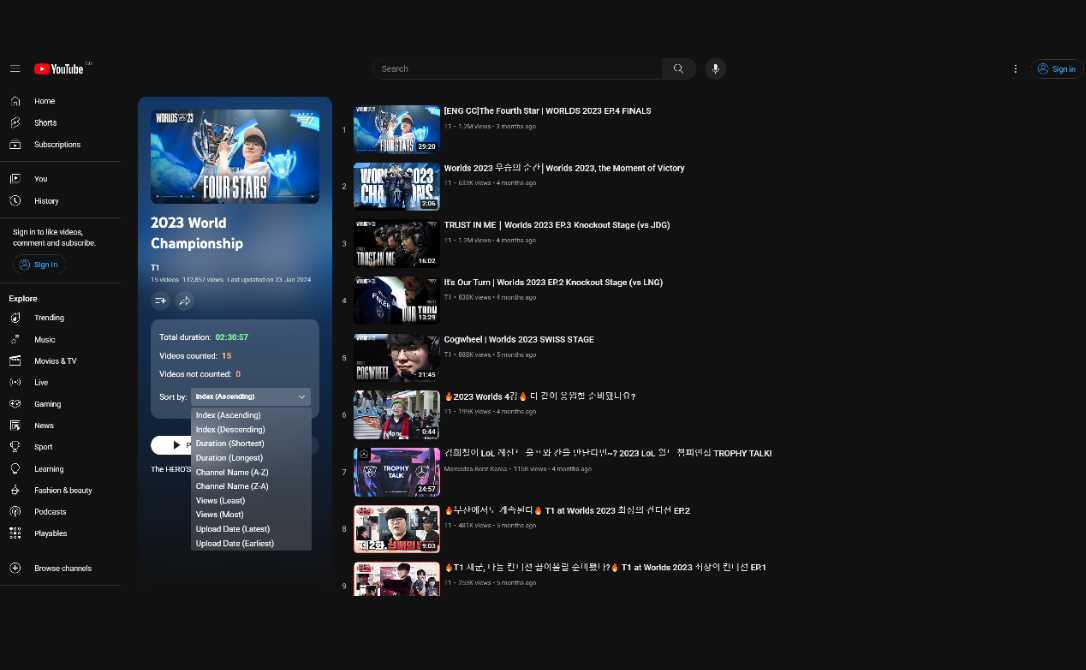Image resolution: width=1086 pixels, height=670 pixels.
Task: Click the Total duration value 02:30:57
Action: click(231, 337)
